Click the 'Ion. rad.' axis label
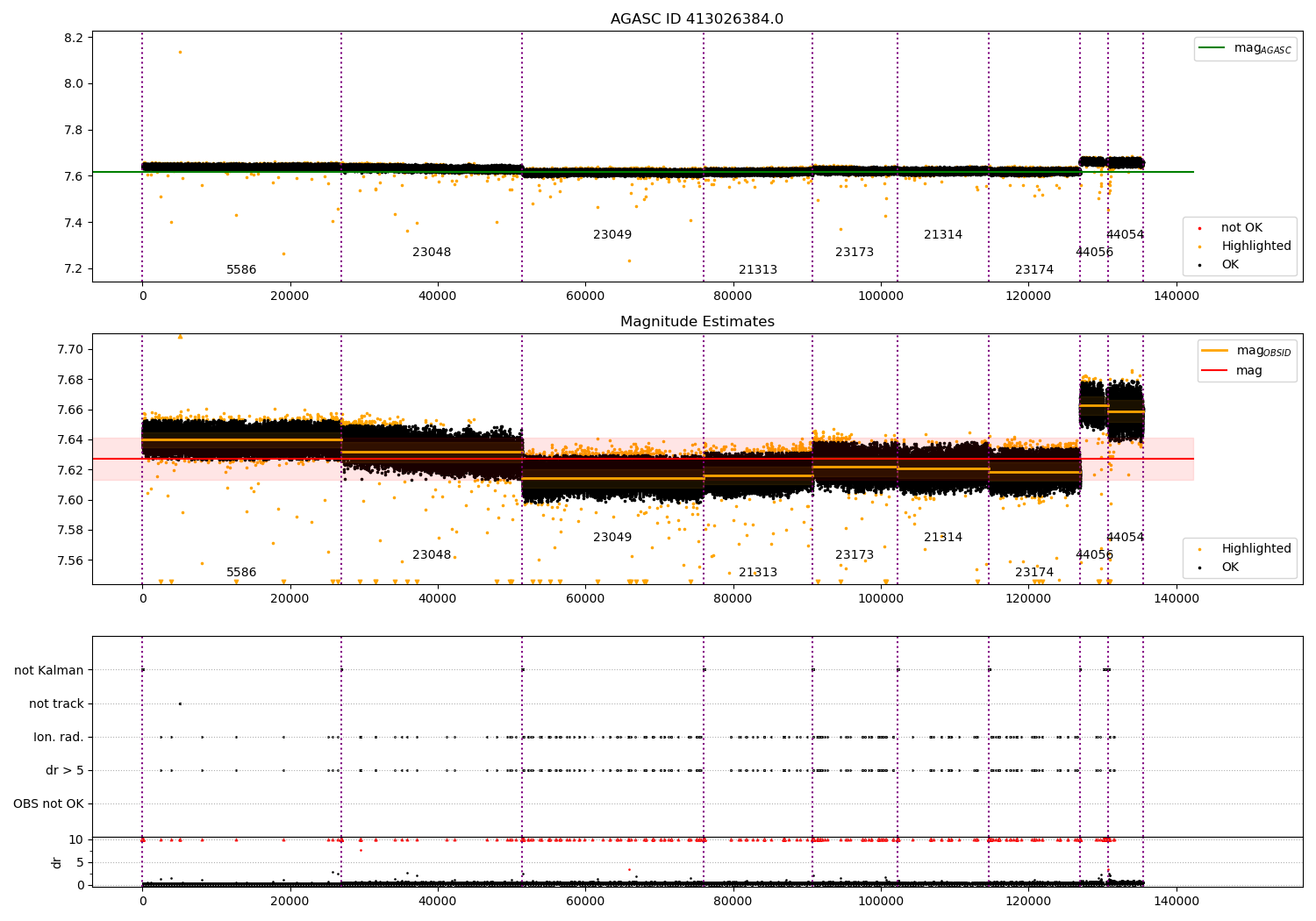The image size is (1316, 921). coord(59,738)
